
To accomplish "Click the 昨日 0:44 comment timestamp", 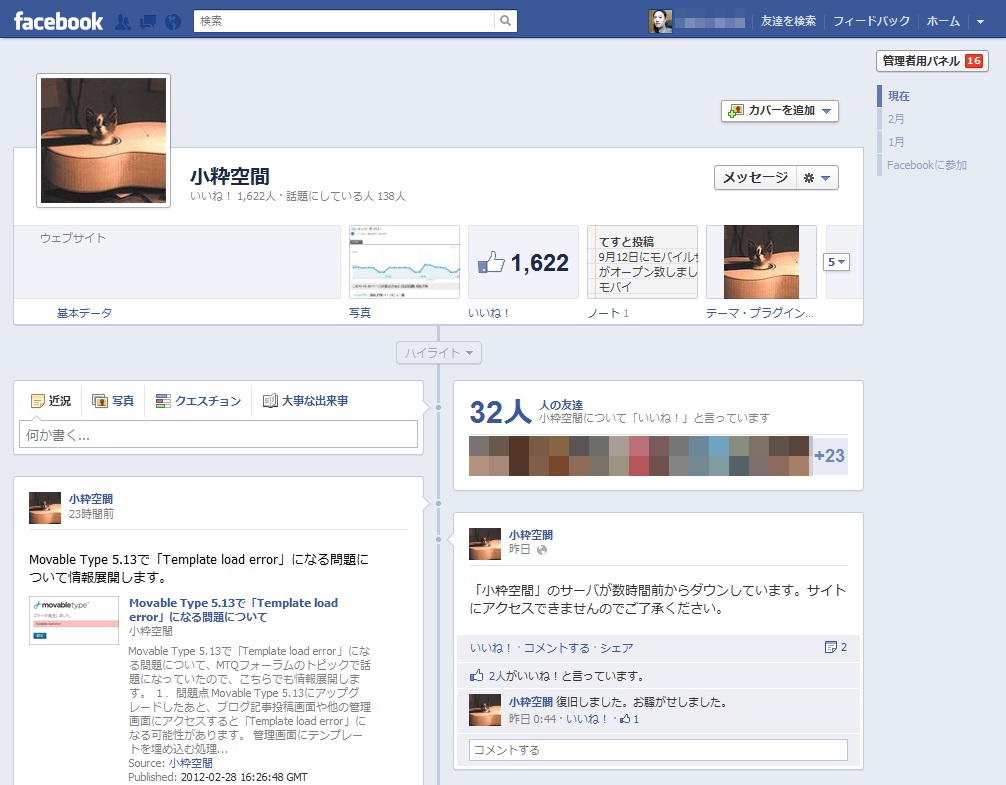I will click(x=533, y=719).
